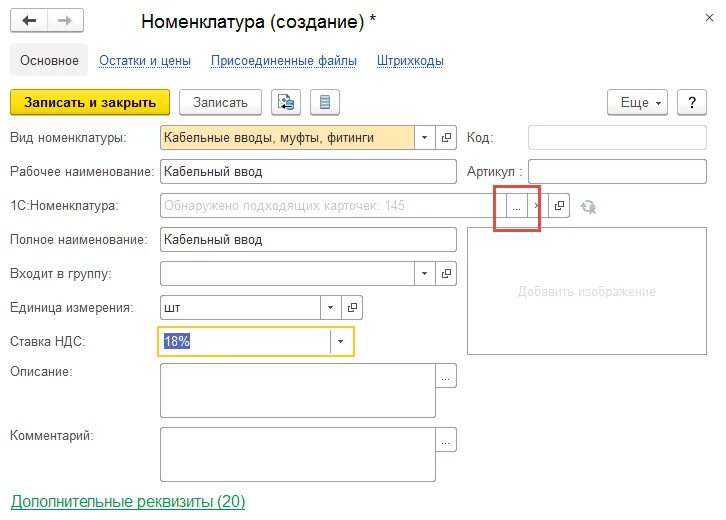Open 1С:Номенклатура card in new window
726x520 pixels.
559,206
